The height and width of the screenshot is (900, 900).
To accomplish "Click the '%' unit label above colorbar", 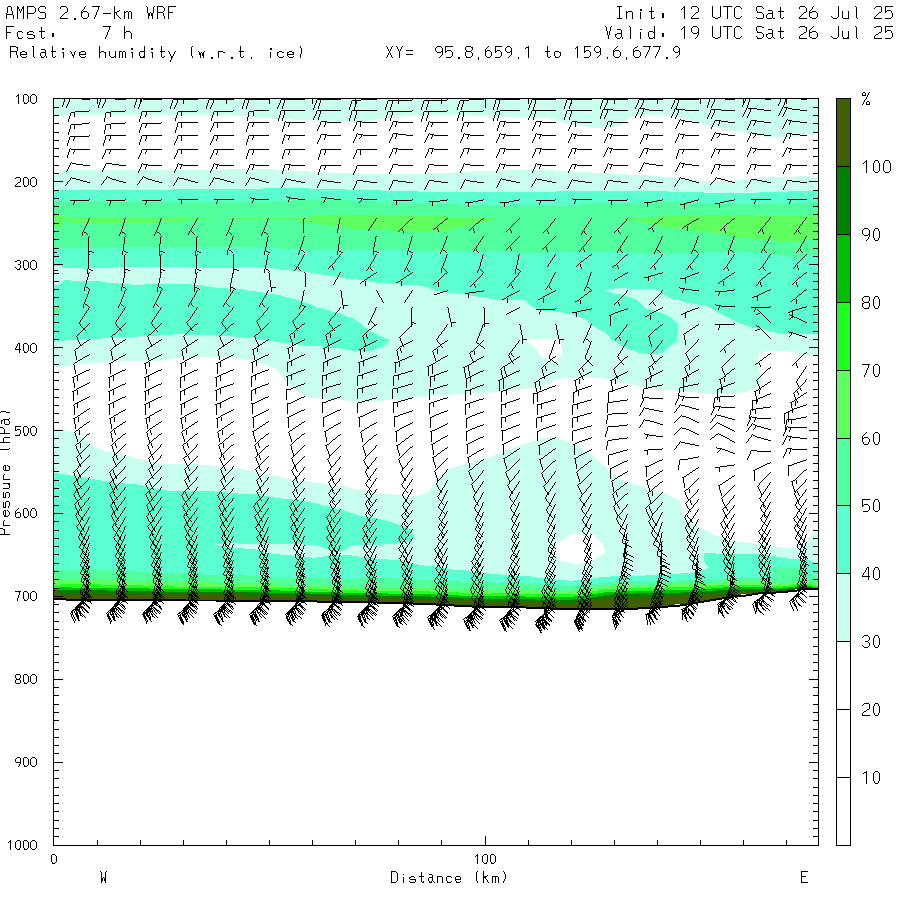I will pyautogui.click(x=866, y=99).
